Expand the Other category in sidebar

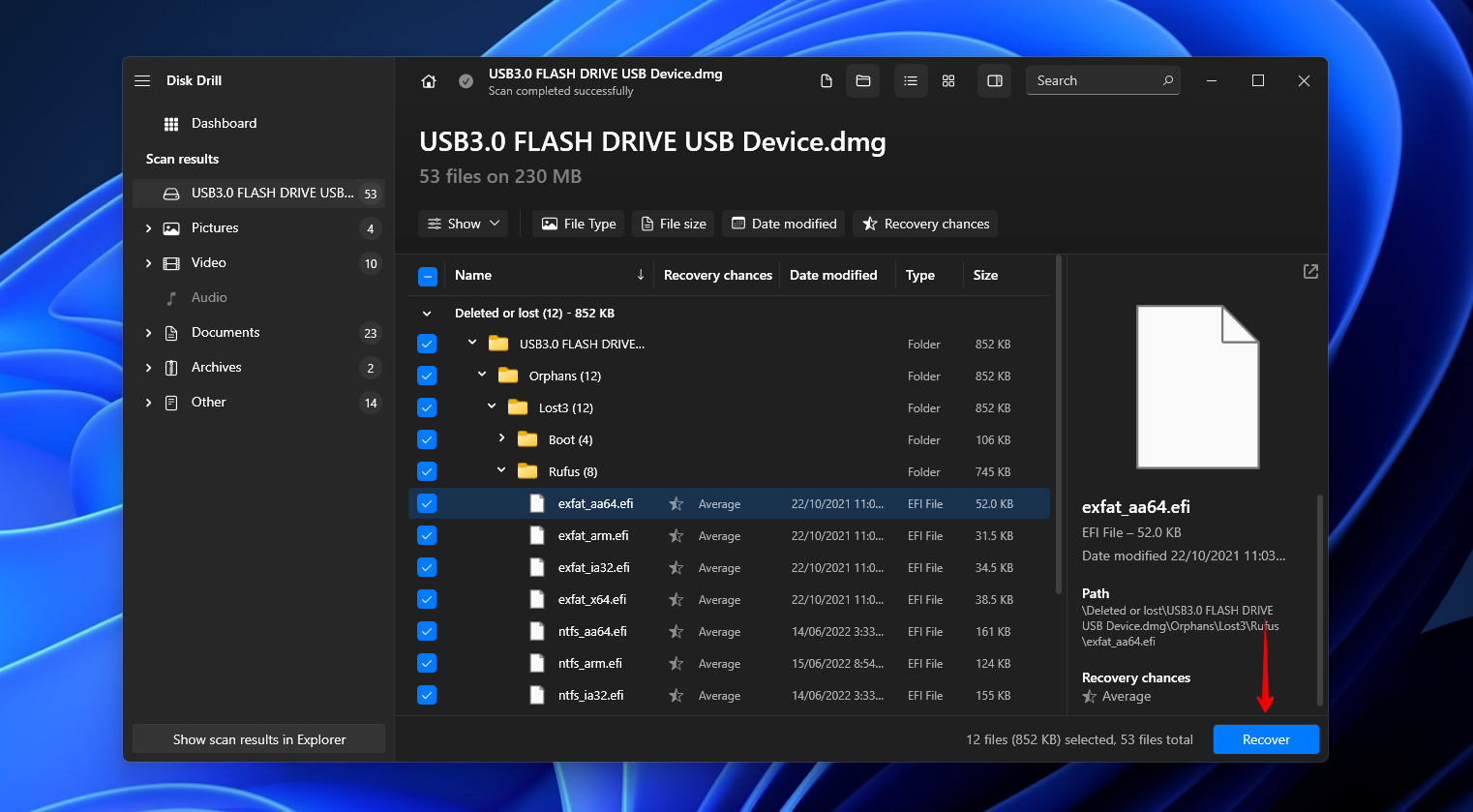pos(148,403)
